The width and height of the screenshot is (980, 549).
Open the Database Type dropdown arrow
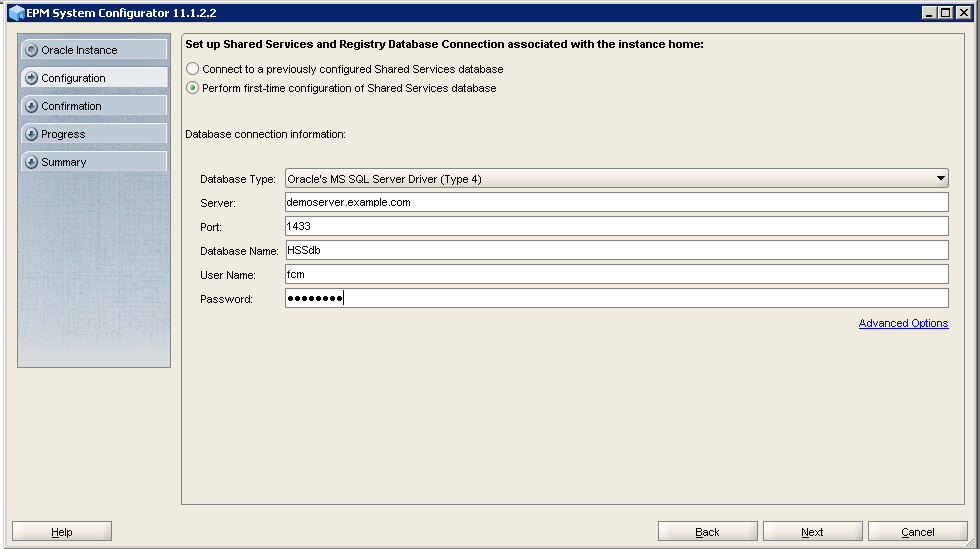click(940, 179)
